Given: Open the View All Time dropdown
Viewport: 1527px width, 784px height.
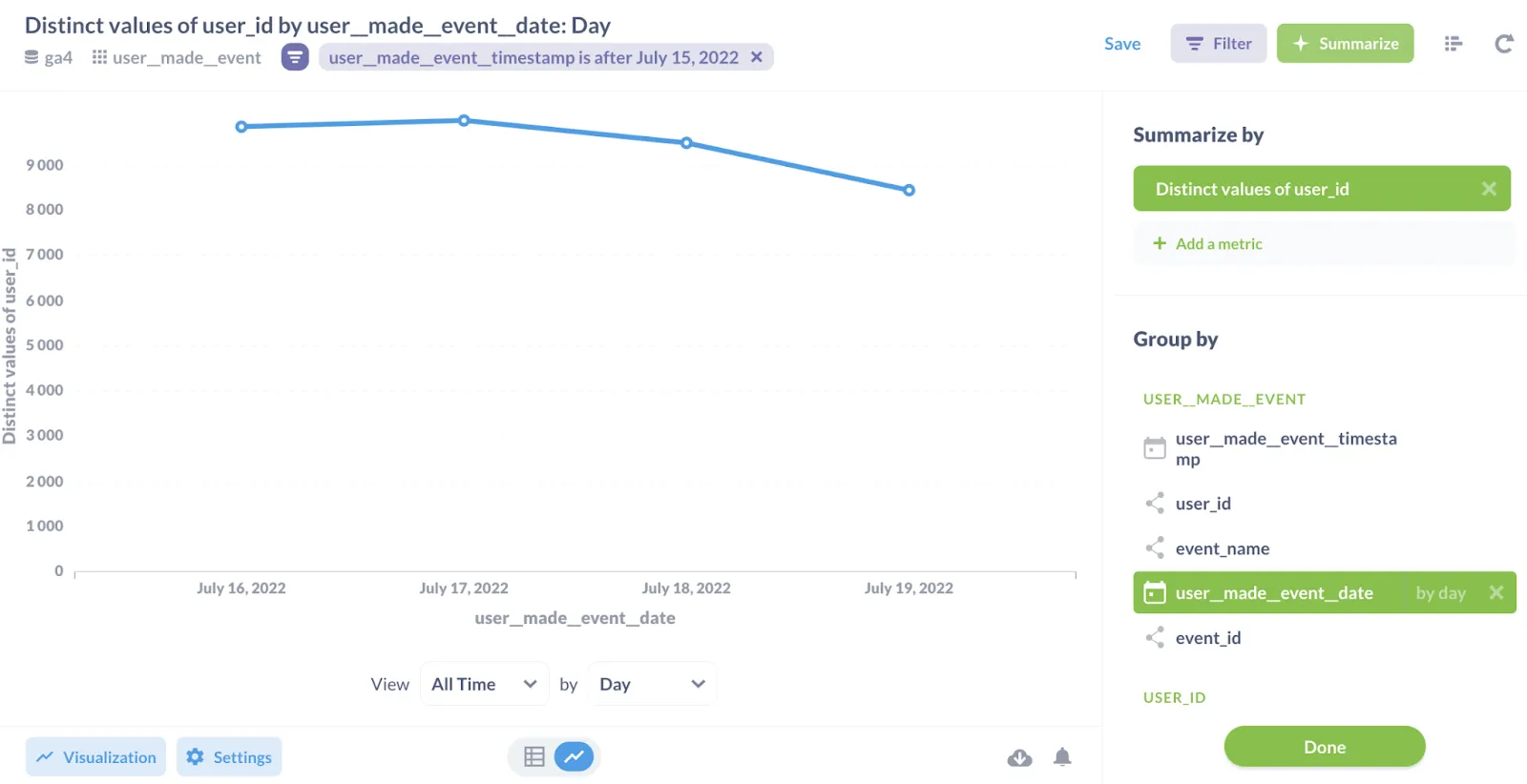Looking at the screenshot, I should pos(484,683).
